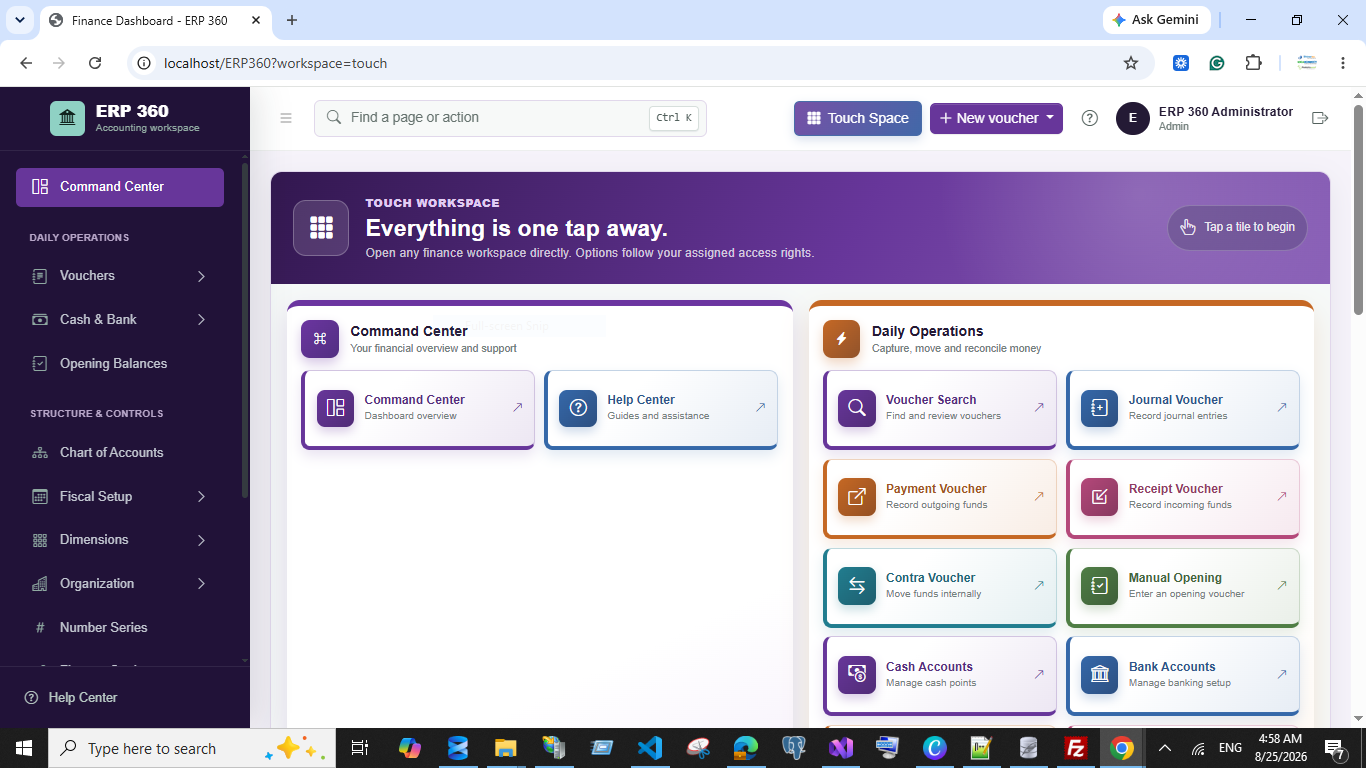Expand the Cash & Bank sidebar submenu
Viewport: 1366px width, 768px height.
tap(201, 320)
